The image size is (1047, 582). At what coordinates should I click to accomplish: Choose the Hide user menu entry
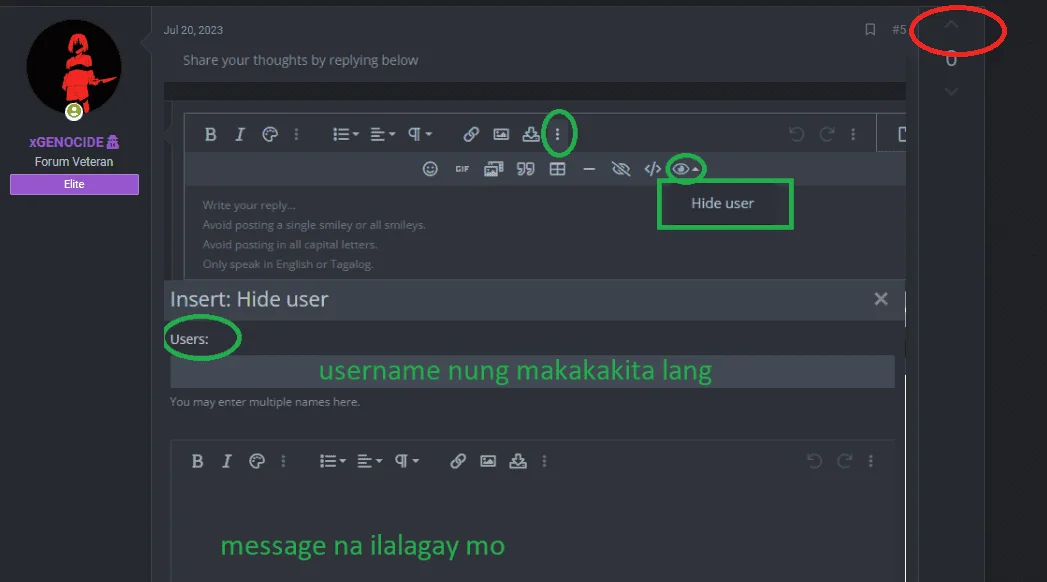(722, 203)
